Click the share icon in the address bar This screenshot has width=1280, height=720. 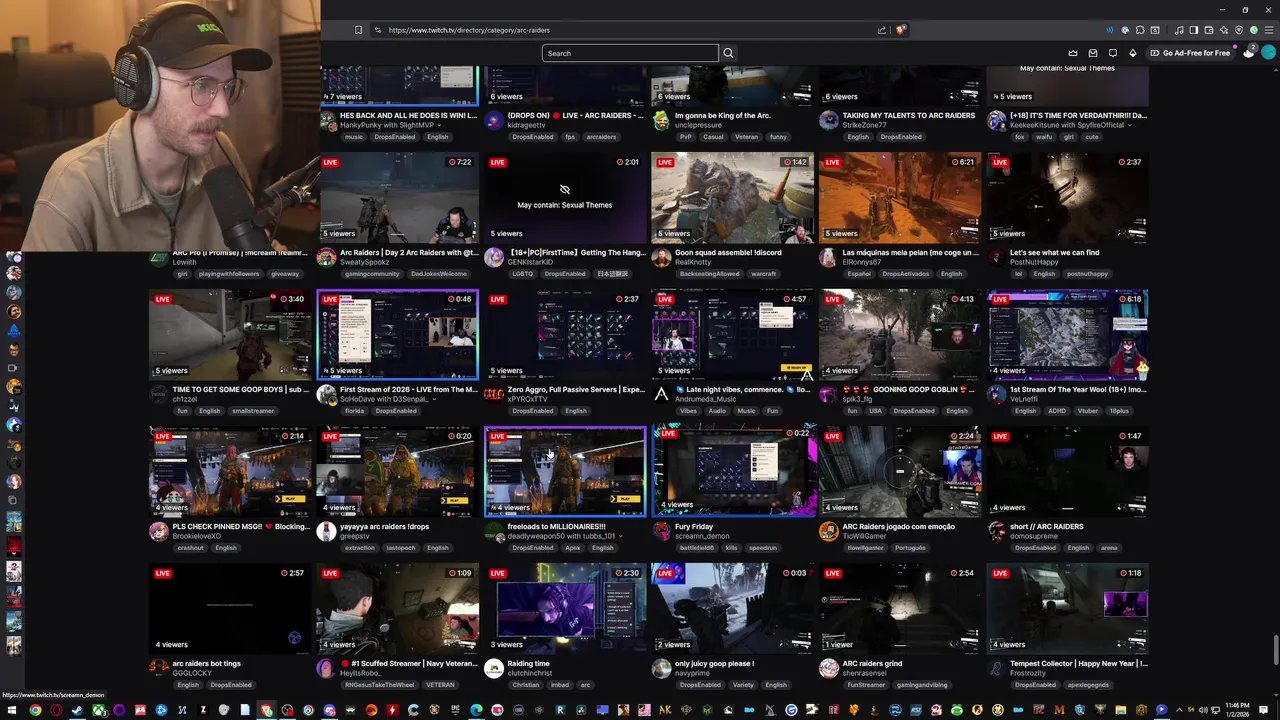click(x=882, y=30)
